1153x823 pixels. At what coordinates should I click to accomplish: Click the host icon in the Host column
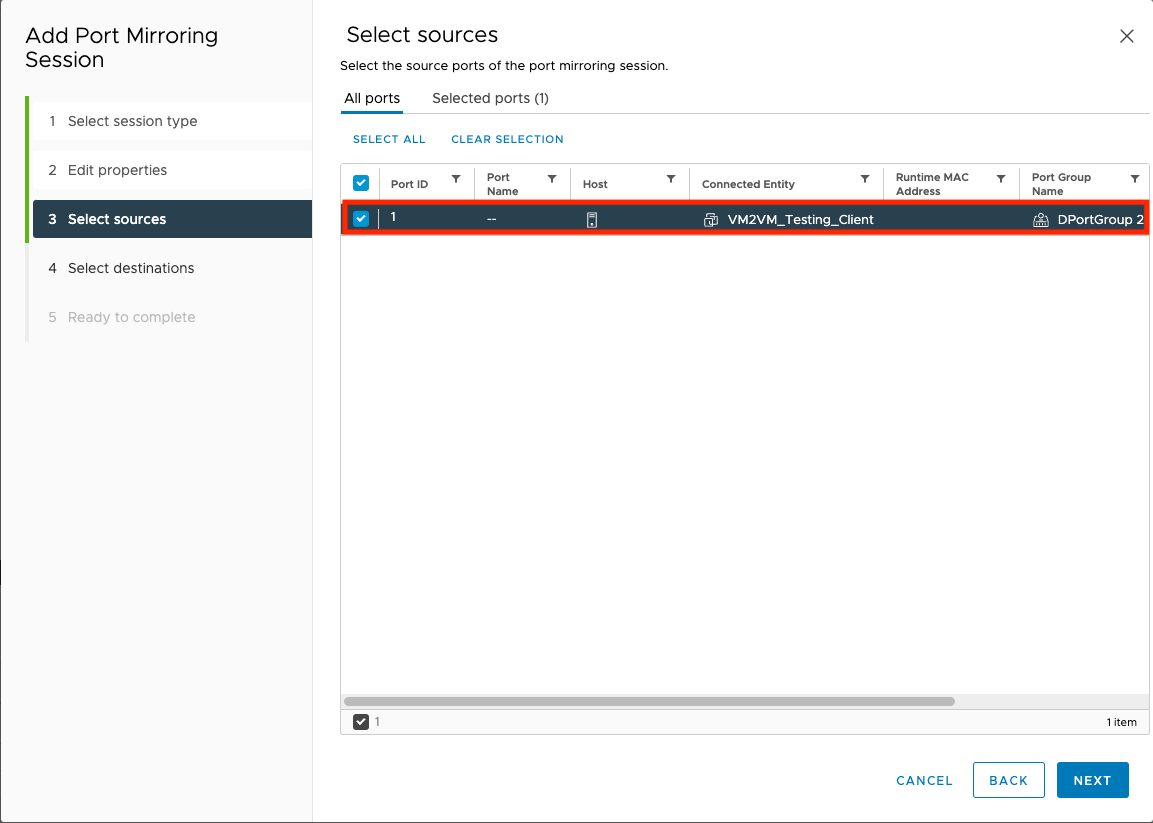[x=591, y=219]
